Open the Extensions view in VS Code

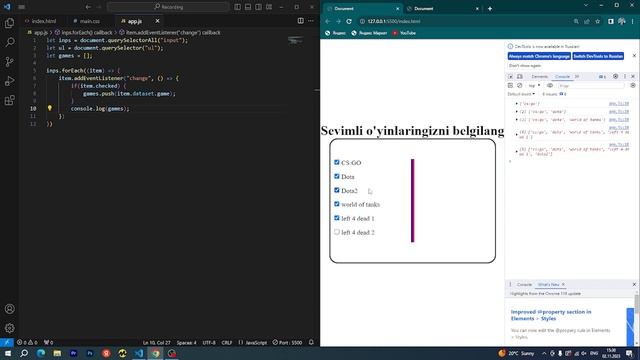9,100
